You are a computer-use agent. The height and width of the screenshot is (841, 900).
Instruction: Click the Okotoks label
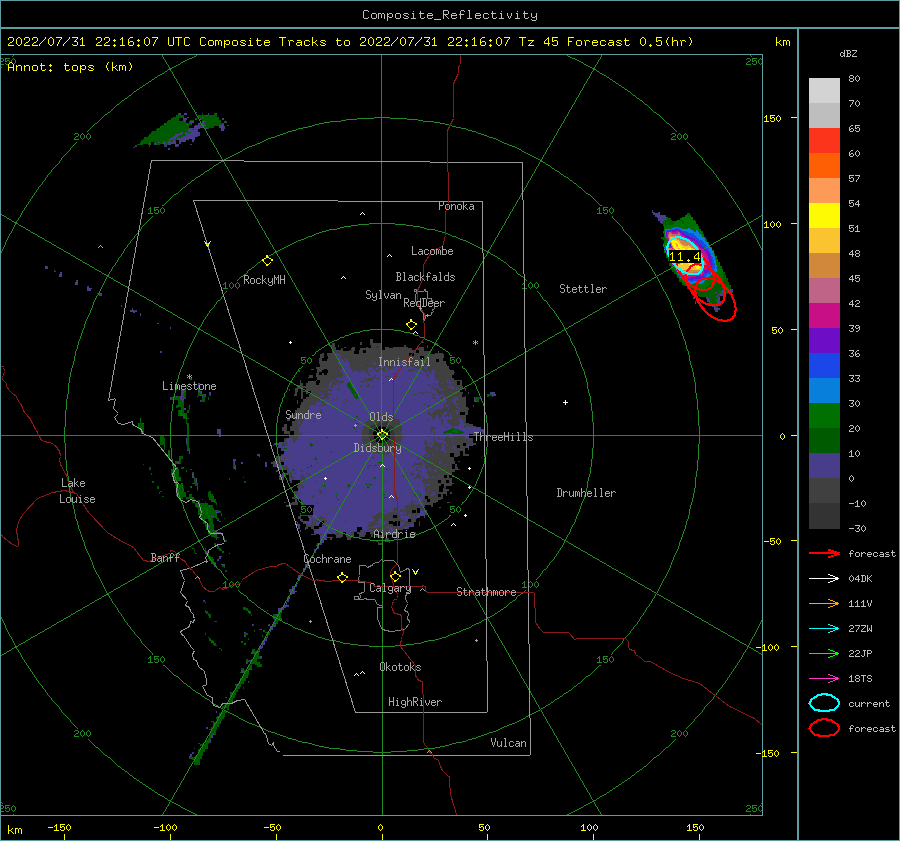tap(400, 667)
